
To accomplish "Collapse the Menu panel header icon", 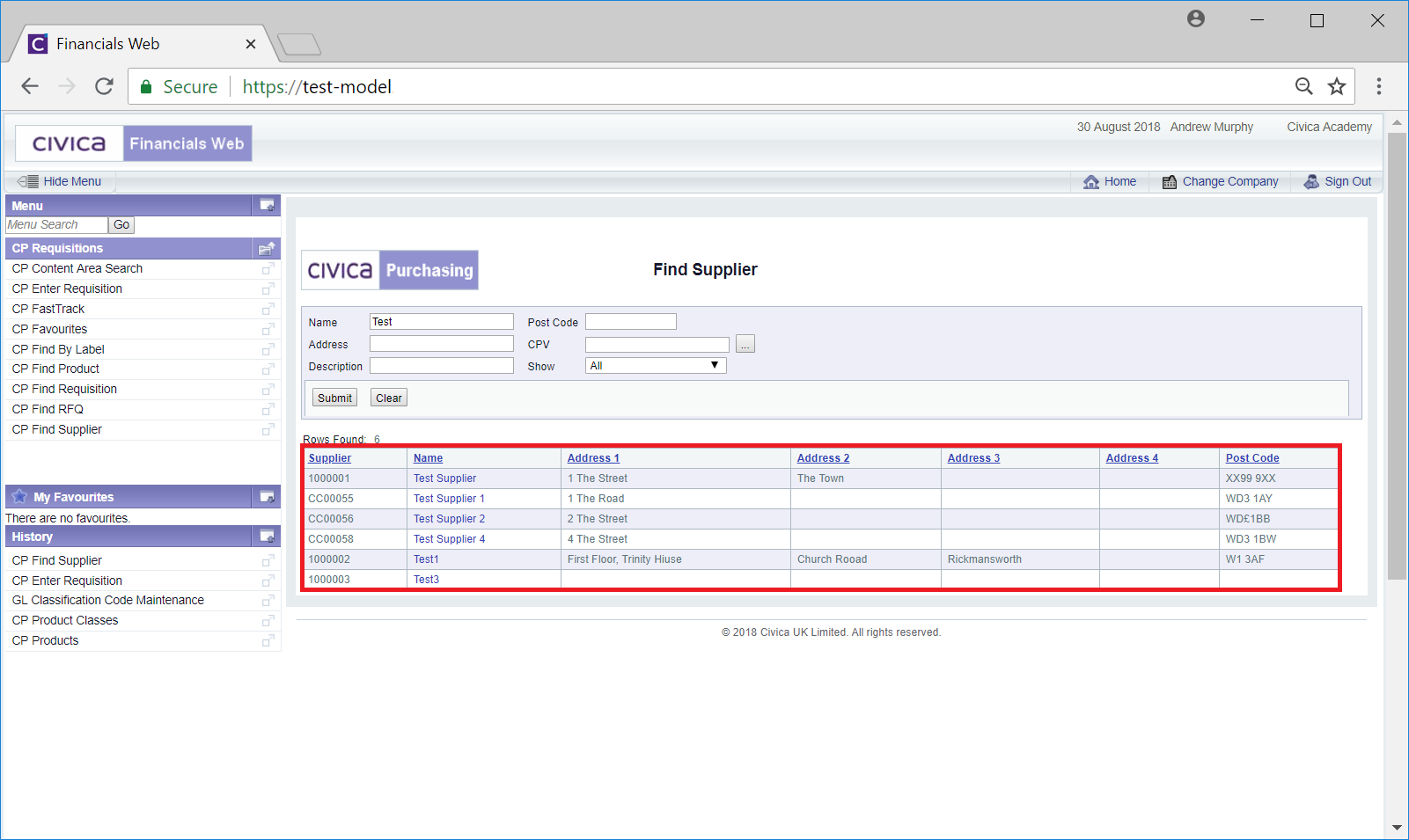I will pyautogui.click(x=267, y=206).
